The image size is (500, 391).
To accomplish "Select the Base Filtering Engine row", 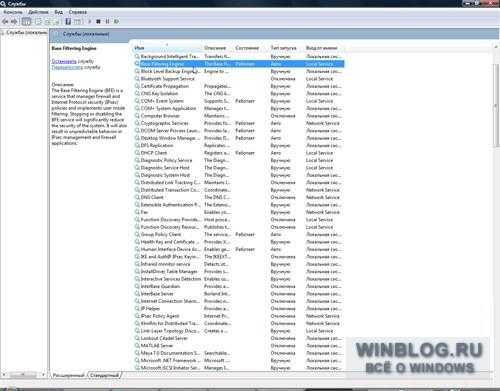I will [239, 64].
